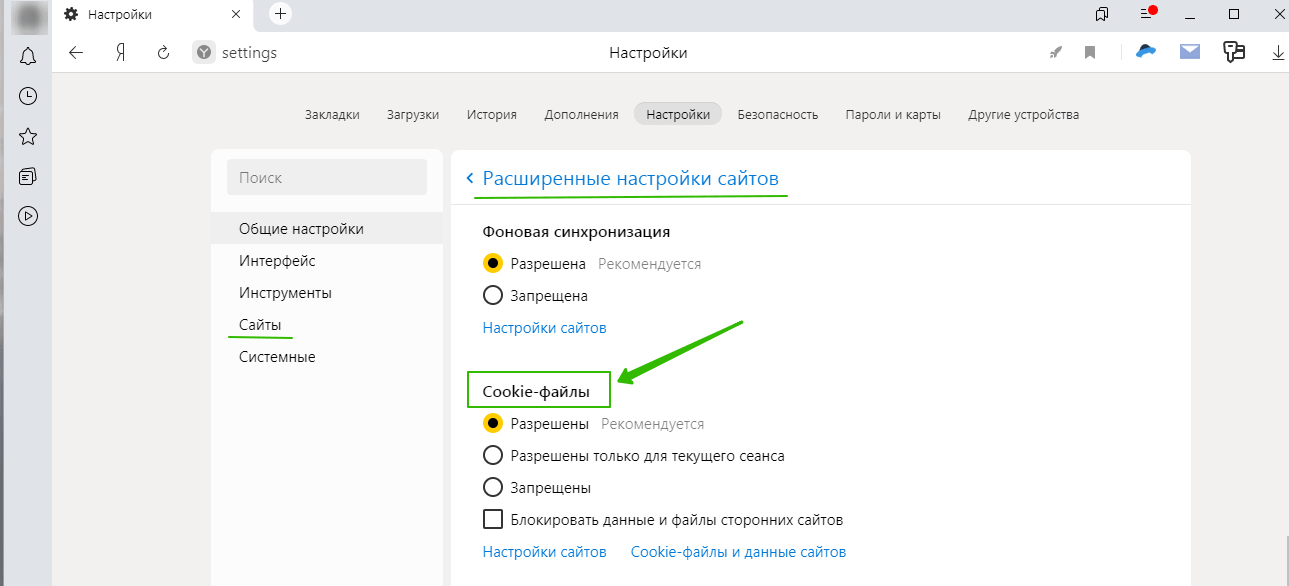
Task: Select 'Запрещена' for background sync
Action: pos(492,296)
